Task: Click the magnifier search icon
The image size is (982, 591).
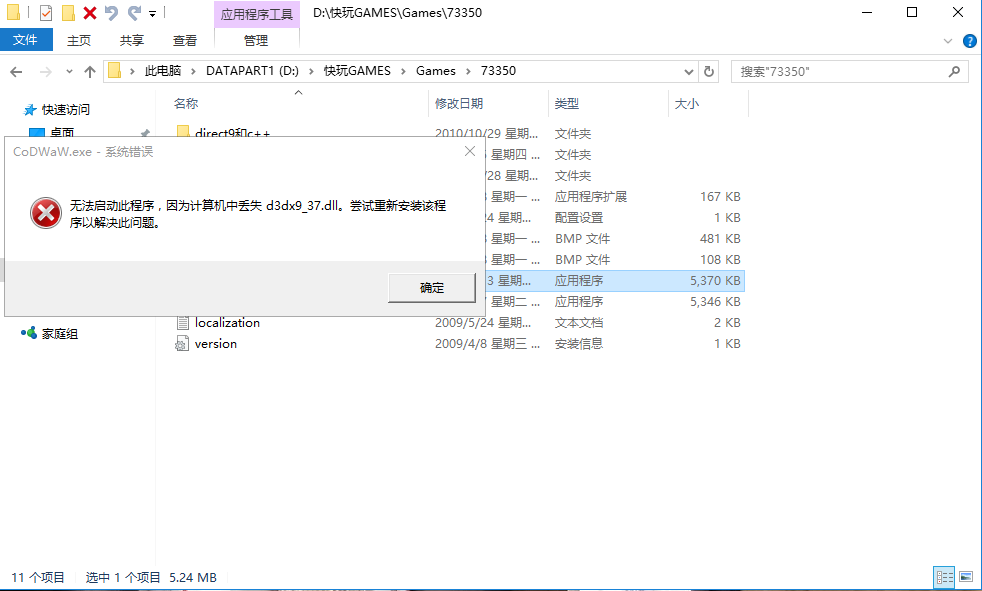Action: pos(954,71)
